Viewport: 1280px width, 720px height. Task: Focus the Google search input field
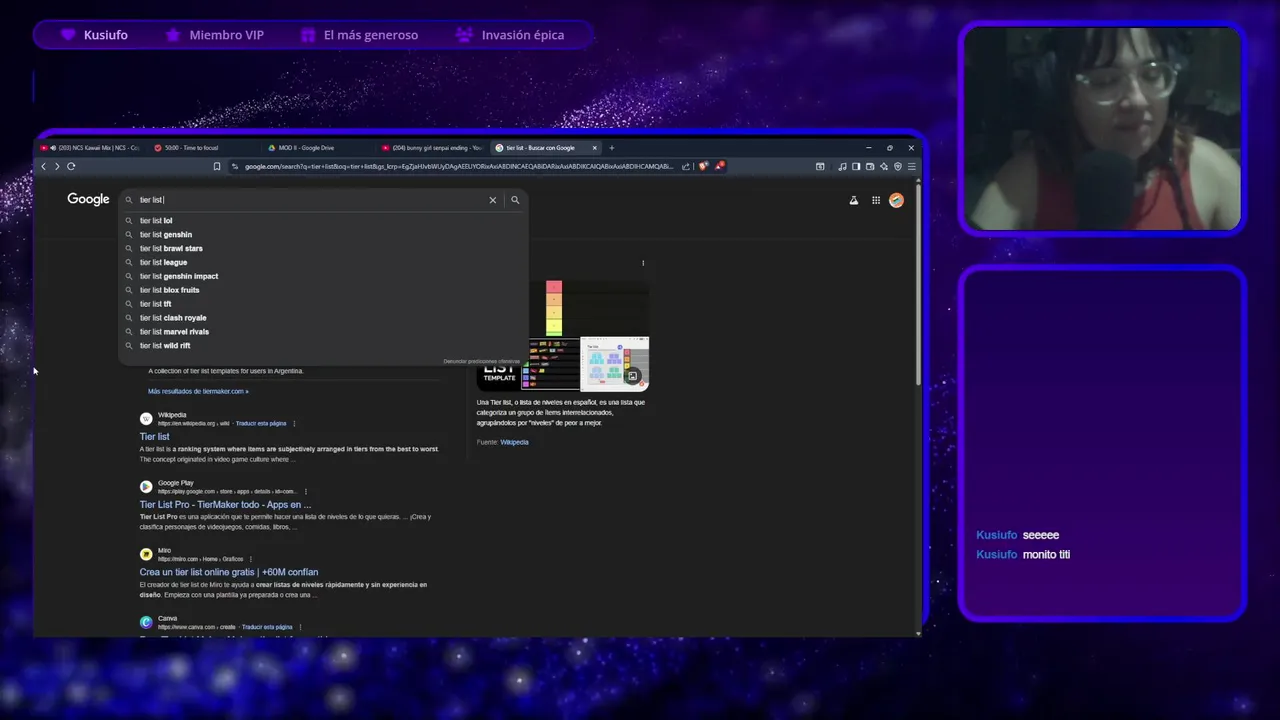tap(310, 200)
